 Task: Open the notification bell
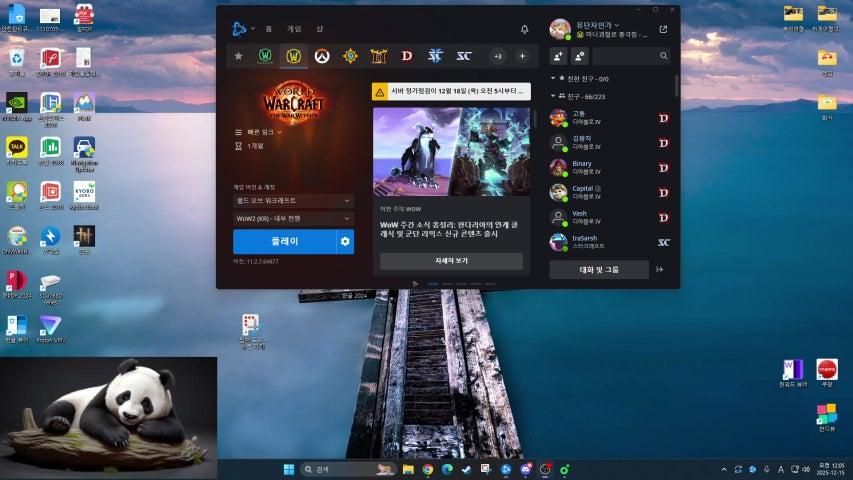click(x=524, y=29)
